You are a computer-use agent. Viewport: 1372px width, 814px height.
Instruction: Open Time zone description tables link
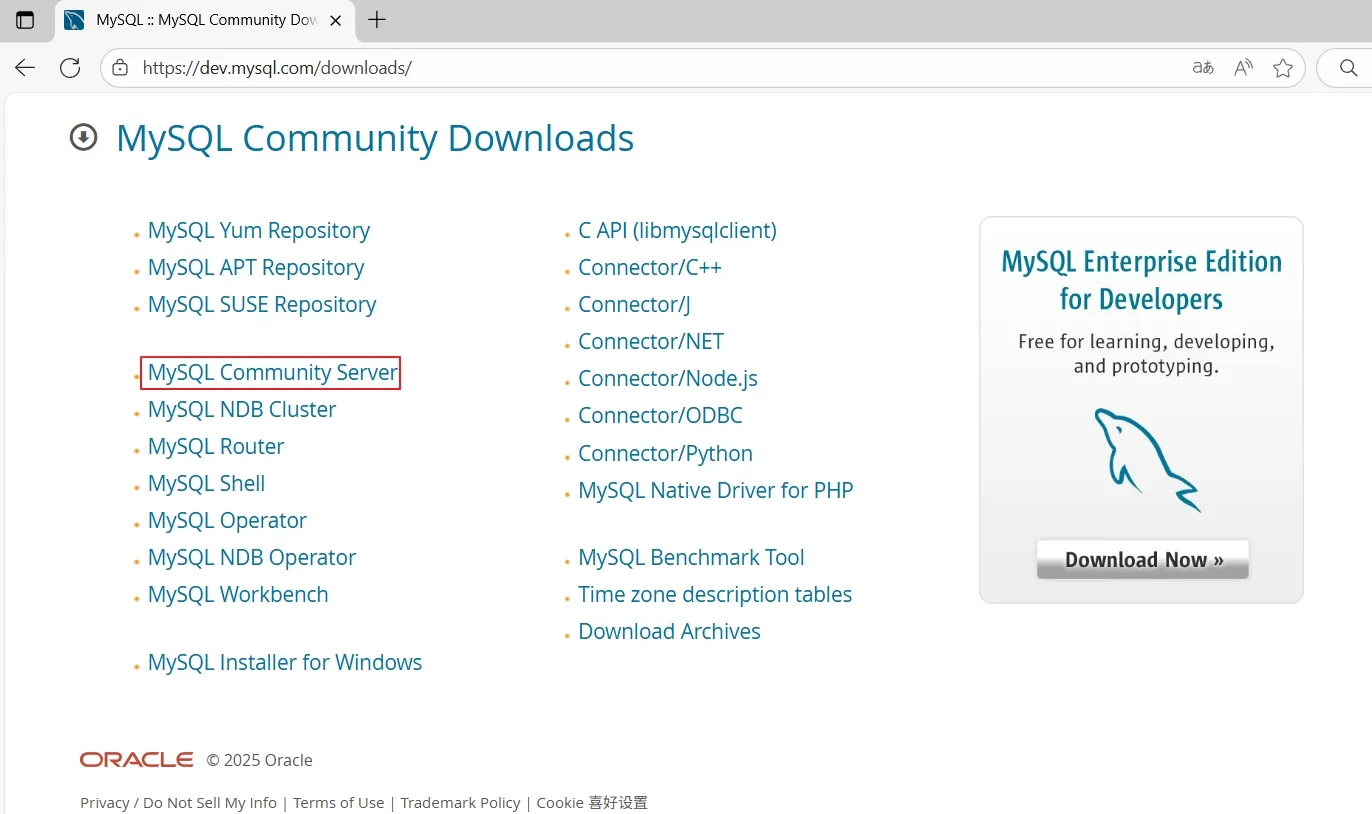point(715,594)
